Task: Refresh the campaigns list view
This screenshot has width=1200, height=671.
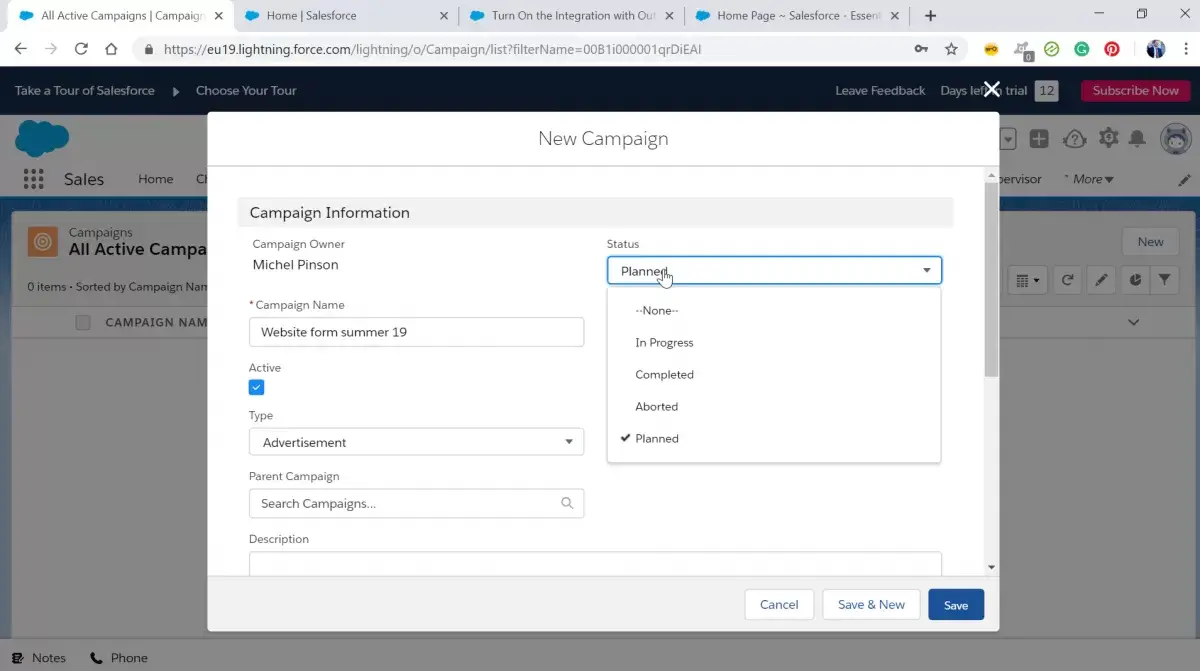Action: [x=1067, y=281]
